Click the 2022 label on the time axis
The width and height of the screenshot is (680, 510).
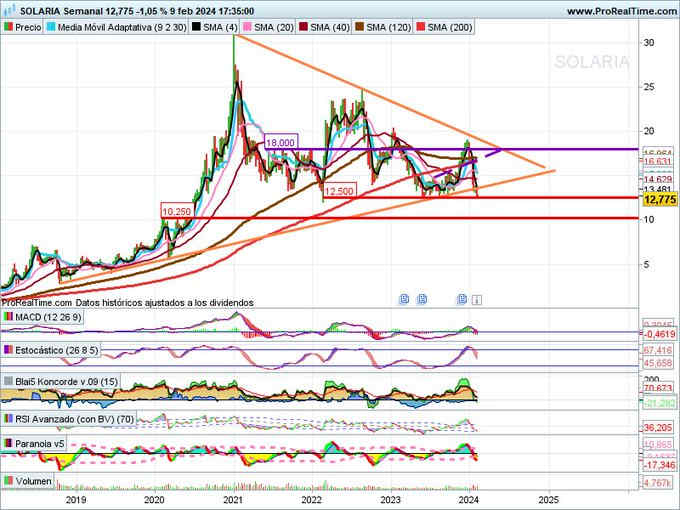[311, 500]
